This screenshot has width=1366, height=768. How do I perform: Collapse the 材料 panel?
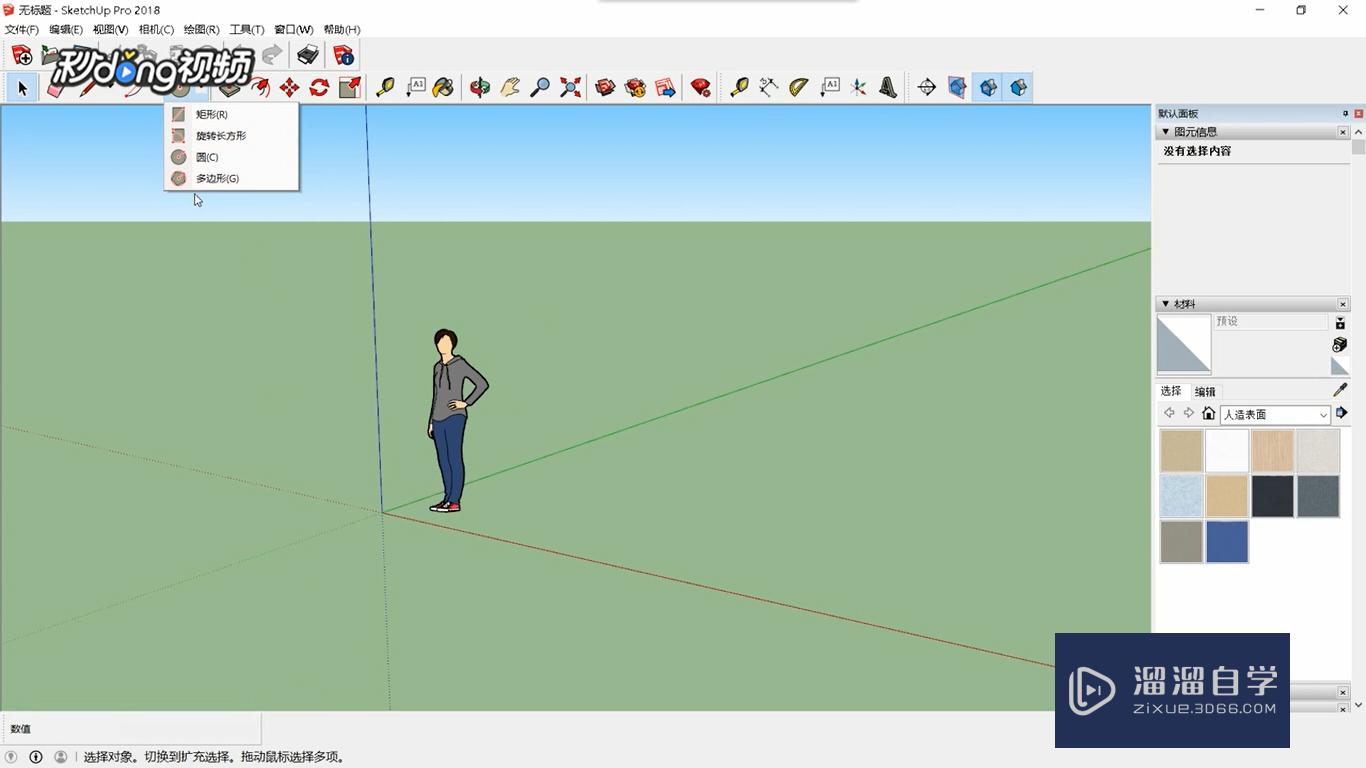point(1165,304)
